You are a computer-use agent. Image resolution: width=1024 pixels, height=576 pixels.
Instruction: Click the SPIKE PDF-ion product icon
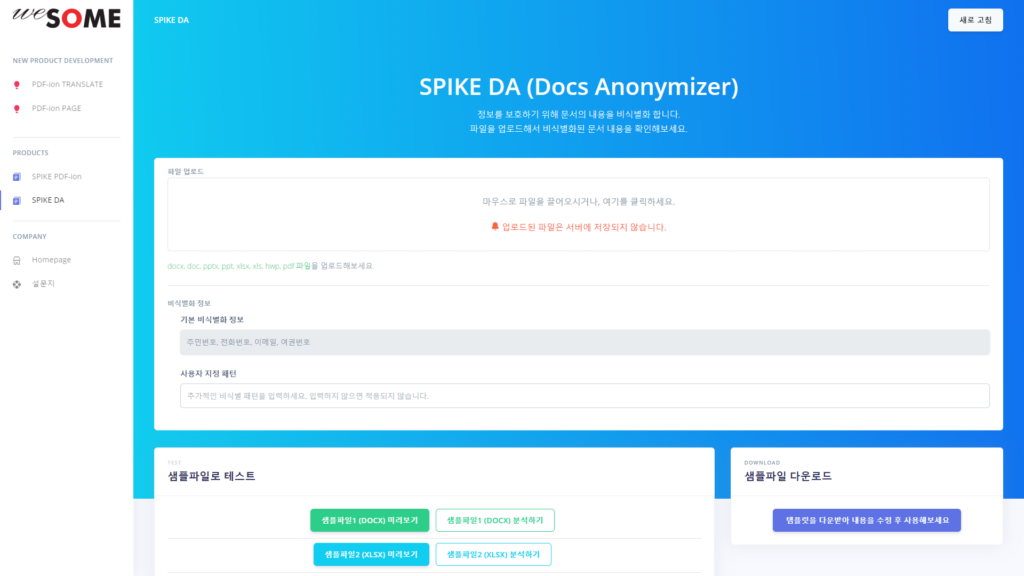[16, 176]
